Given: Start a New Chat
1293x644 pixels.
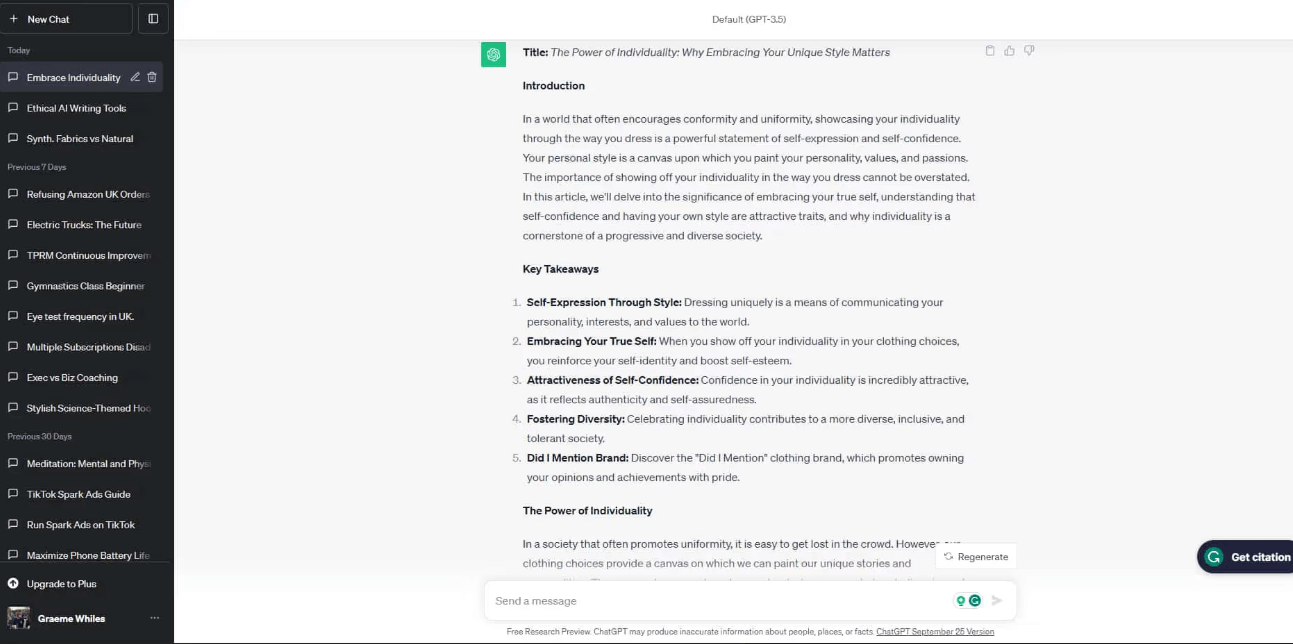Looking at the screenshot, I should [x=66, y=19].
